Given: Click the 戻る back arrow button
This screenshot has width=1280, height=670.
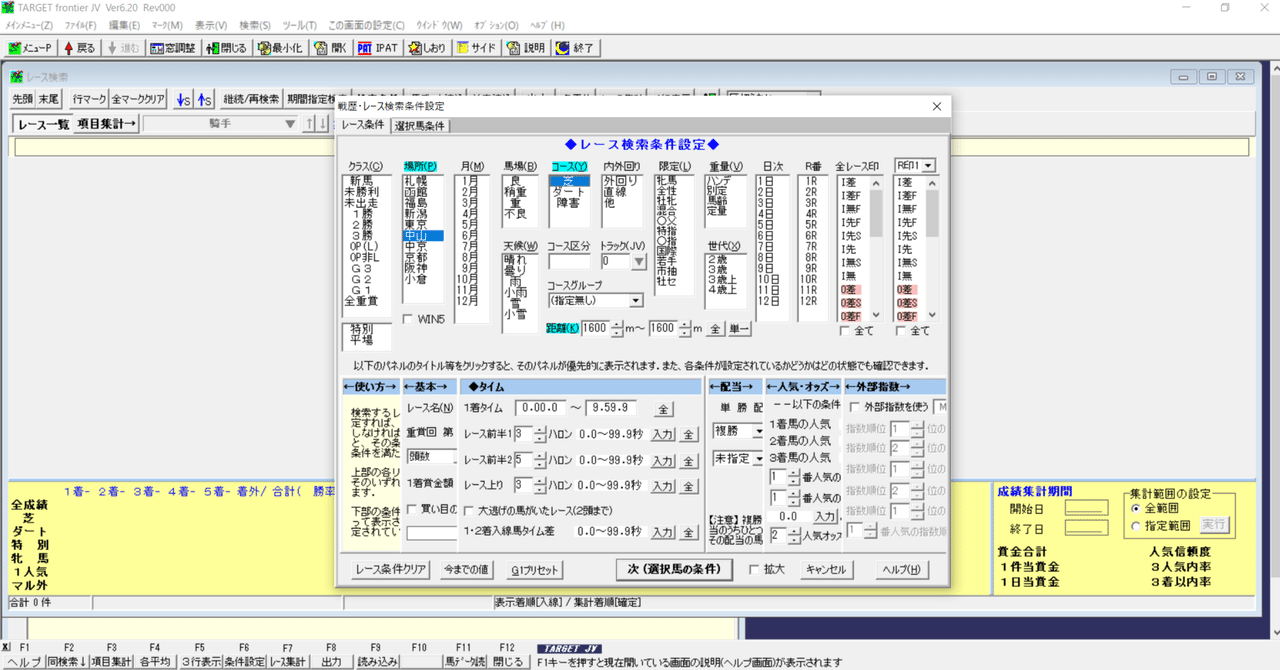Looking at the screenshot, I should [80, 47].
